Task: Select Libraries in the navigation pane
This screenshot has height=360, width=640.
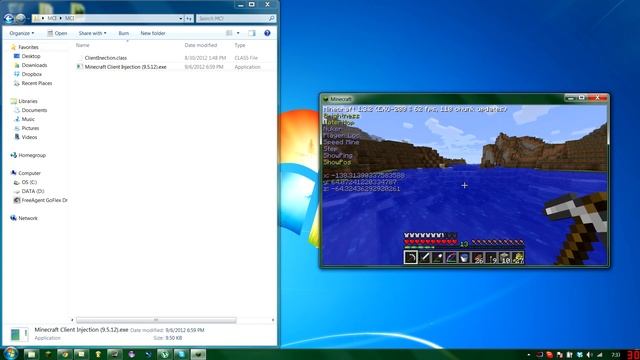Action: coord(28,101)
